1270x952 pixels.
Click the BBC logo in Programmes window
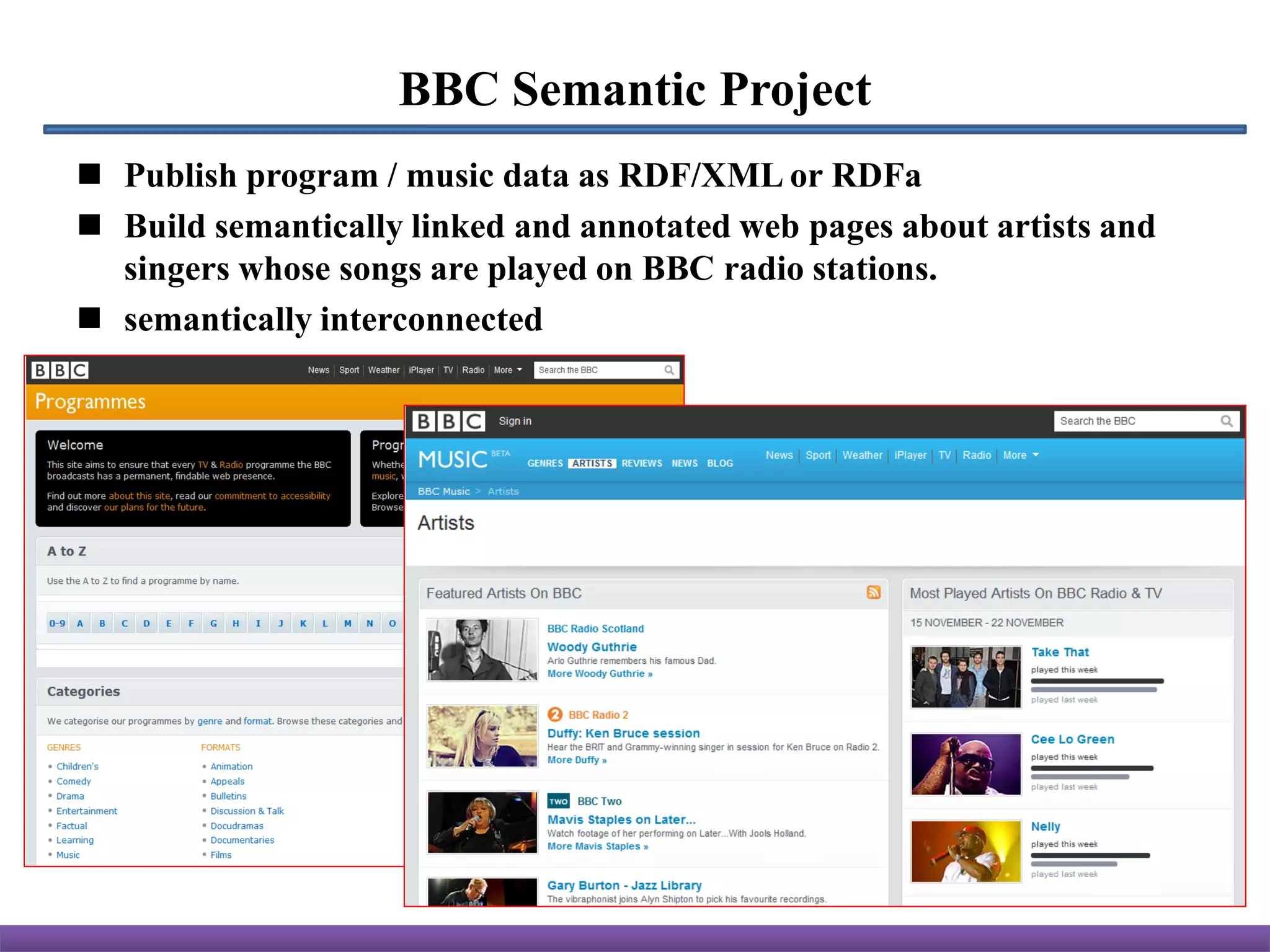tap(60, 370)
